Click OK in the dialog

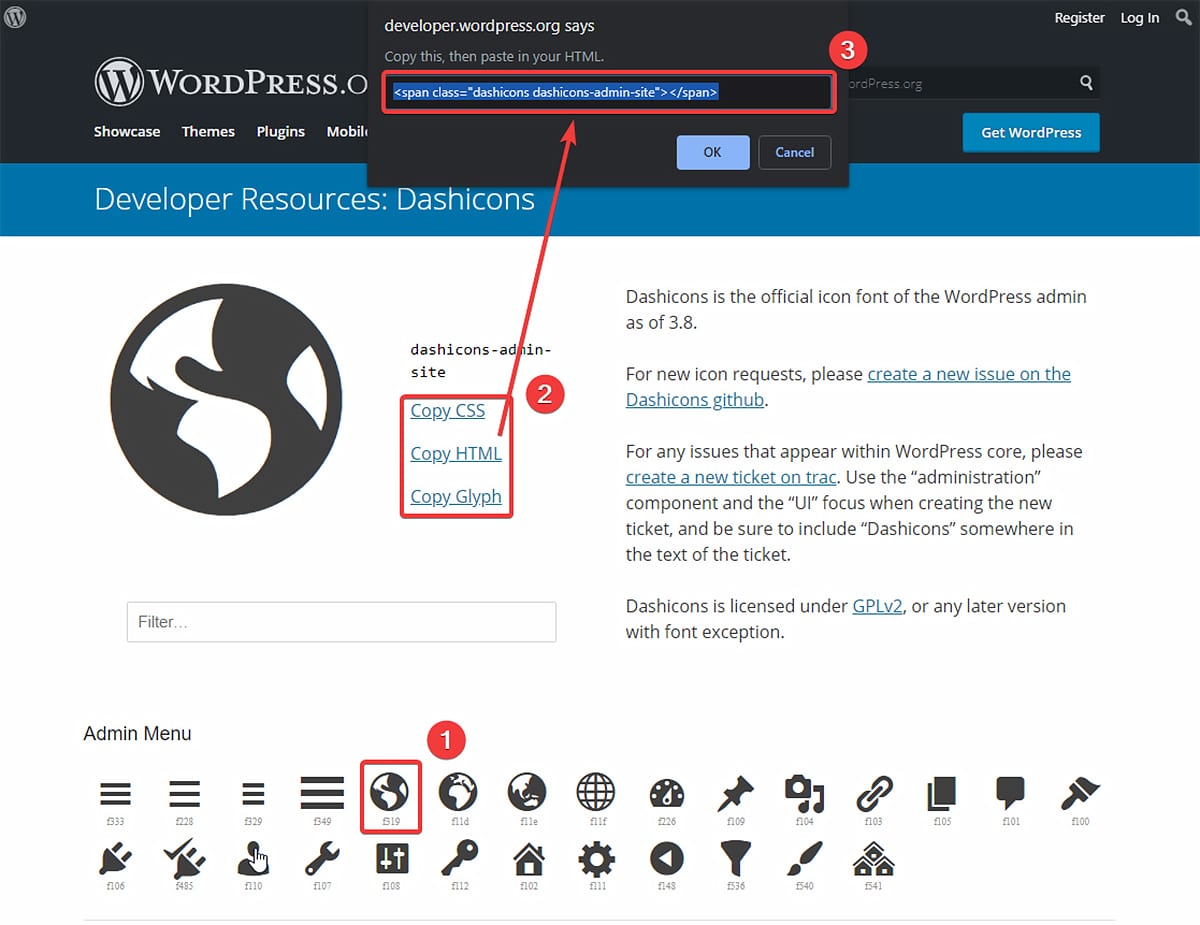point(712,152)
